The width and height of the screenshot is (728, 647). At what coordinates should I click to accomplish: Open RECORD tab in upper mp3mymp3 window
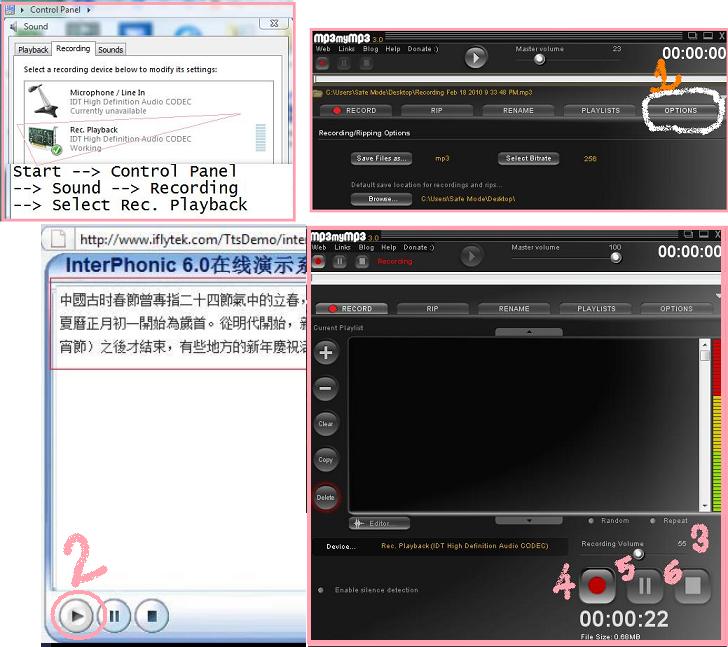tap(356, 110)
